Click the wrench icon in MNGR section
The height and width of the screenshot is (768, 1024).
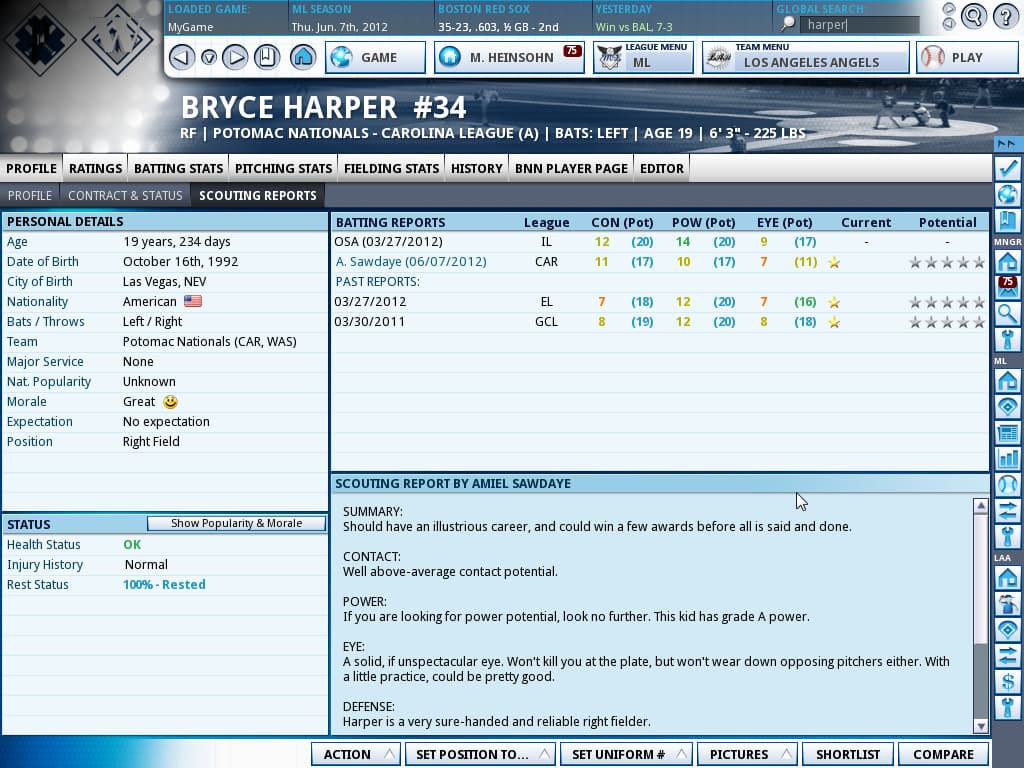point(1008,340)
